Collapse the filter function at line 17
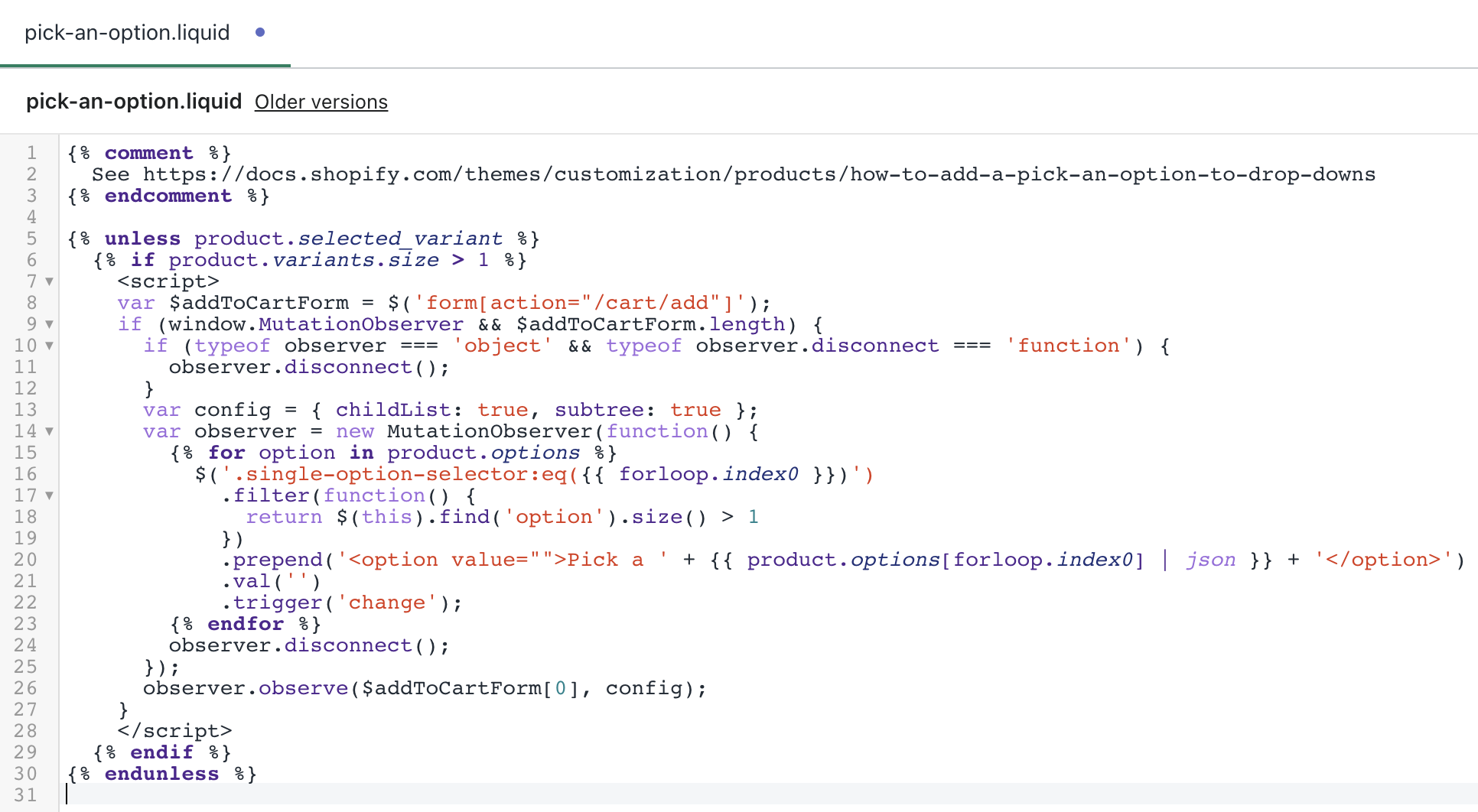 49,495
